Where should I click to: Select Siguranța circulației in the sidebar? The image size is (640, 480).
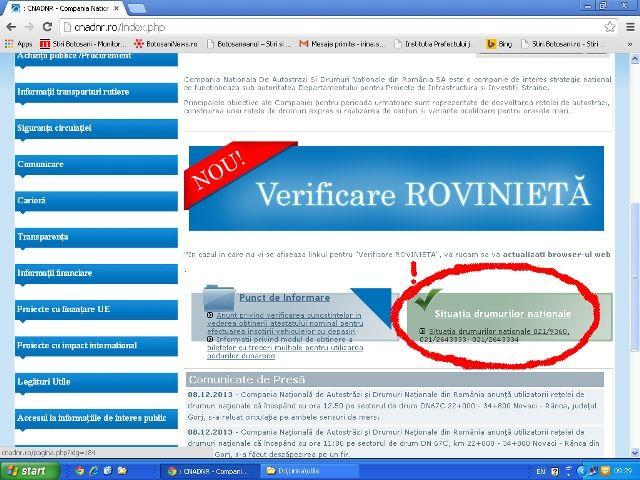click(x=54, y=128)
